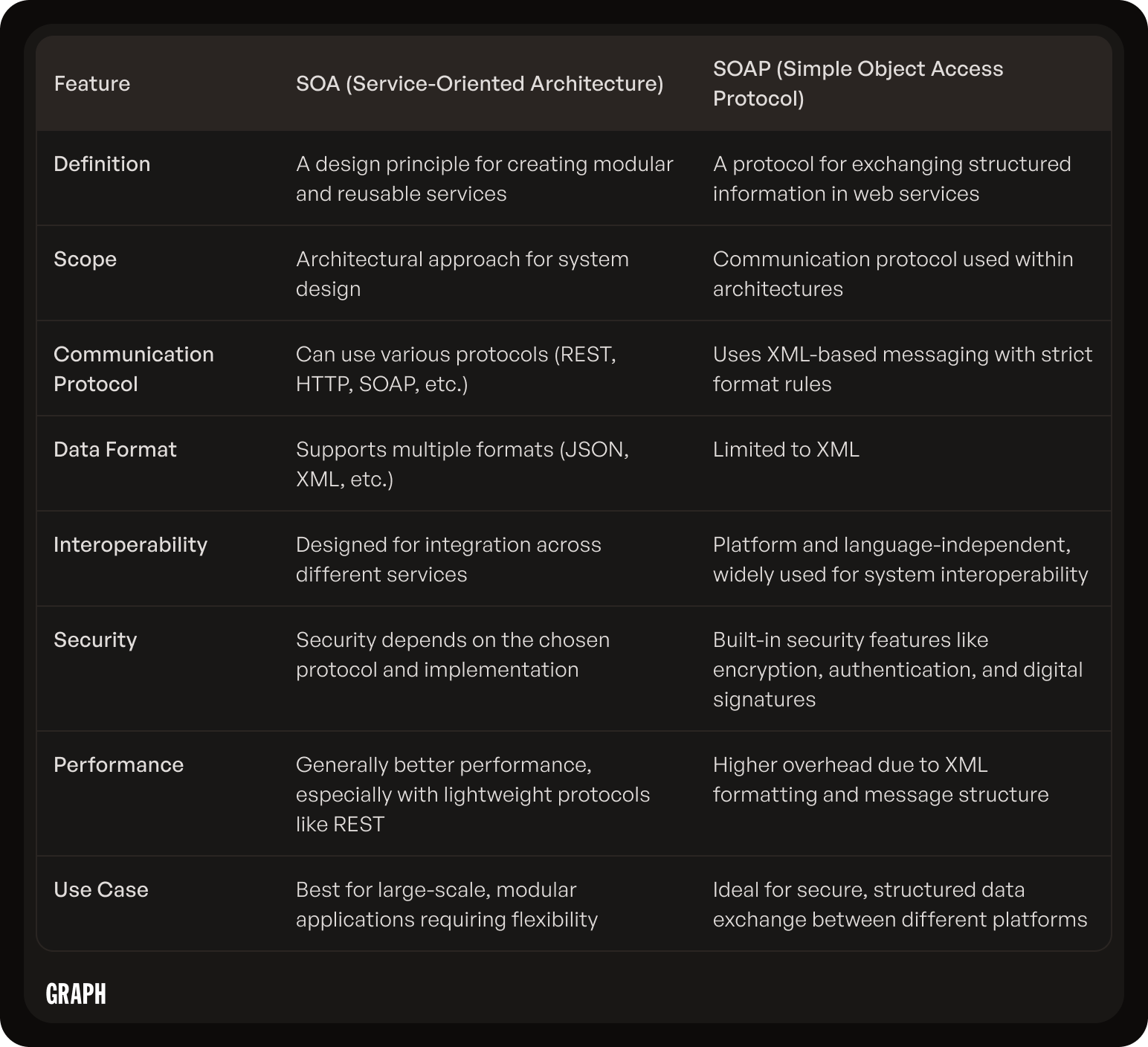Click "A design principle for creating modular" cell
The image size is (1148, 1047).
485,178
